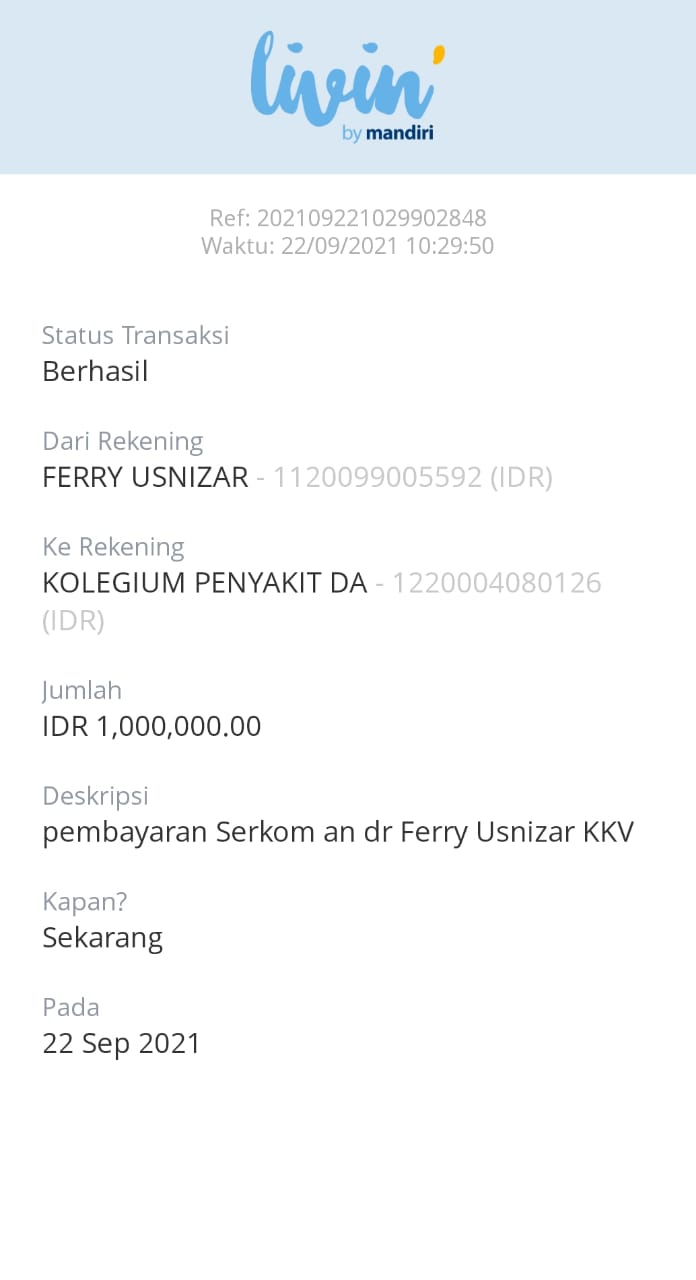
Task: Click the date 22 Sep 2021
Action: tap(121, 1044)
